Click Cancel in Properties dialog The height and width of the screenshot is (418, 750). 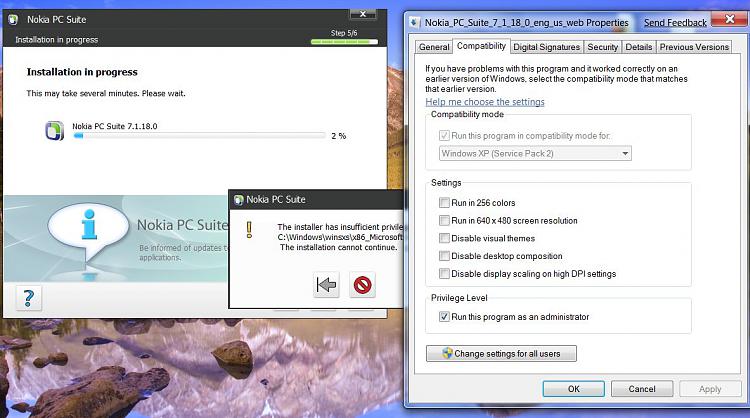(x=642, y=389)
